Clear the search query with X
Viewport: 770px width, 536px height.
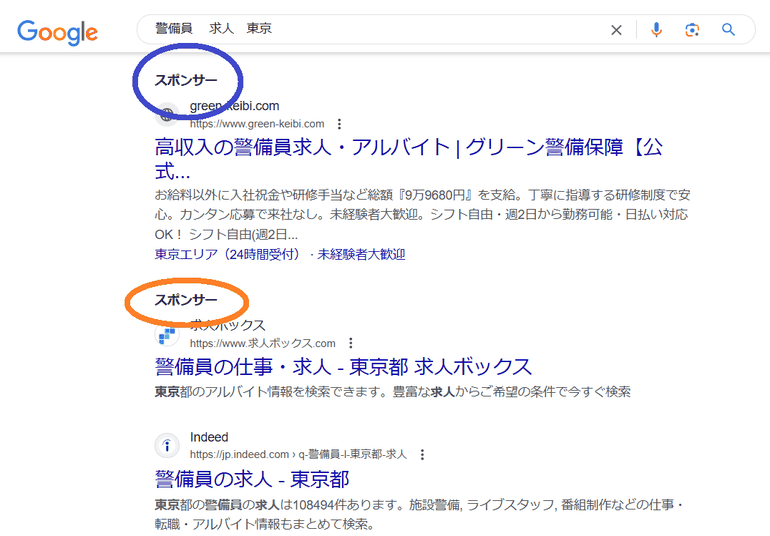(x=616, y=30)
